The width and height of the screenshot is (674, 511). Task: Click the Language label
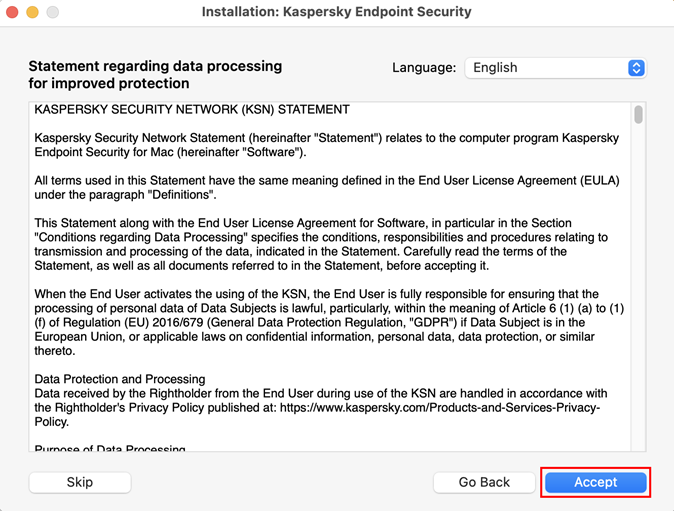(x=424, y=68)
